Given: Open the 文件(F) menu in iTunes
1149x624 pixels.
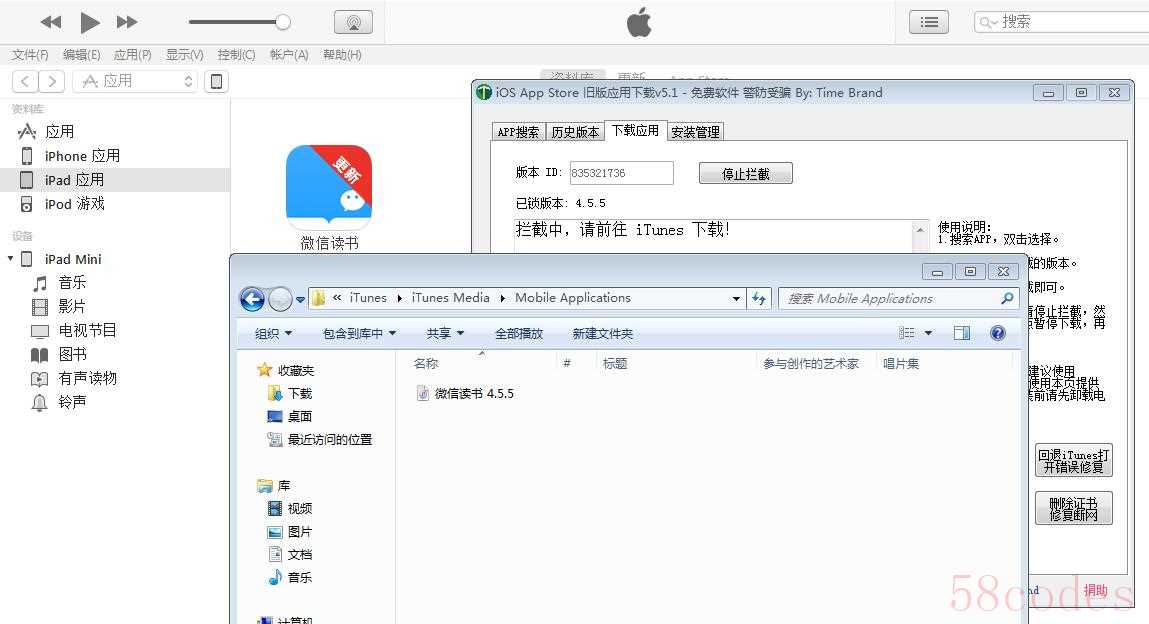Looking at the screenshot, I should 30,55.
